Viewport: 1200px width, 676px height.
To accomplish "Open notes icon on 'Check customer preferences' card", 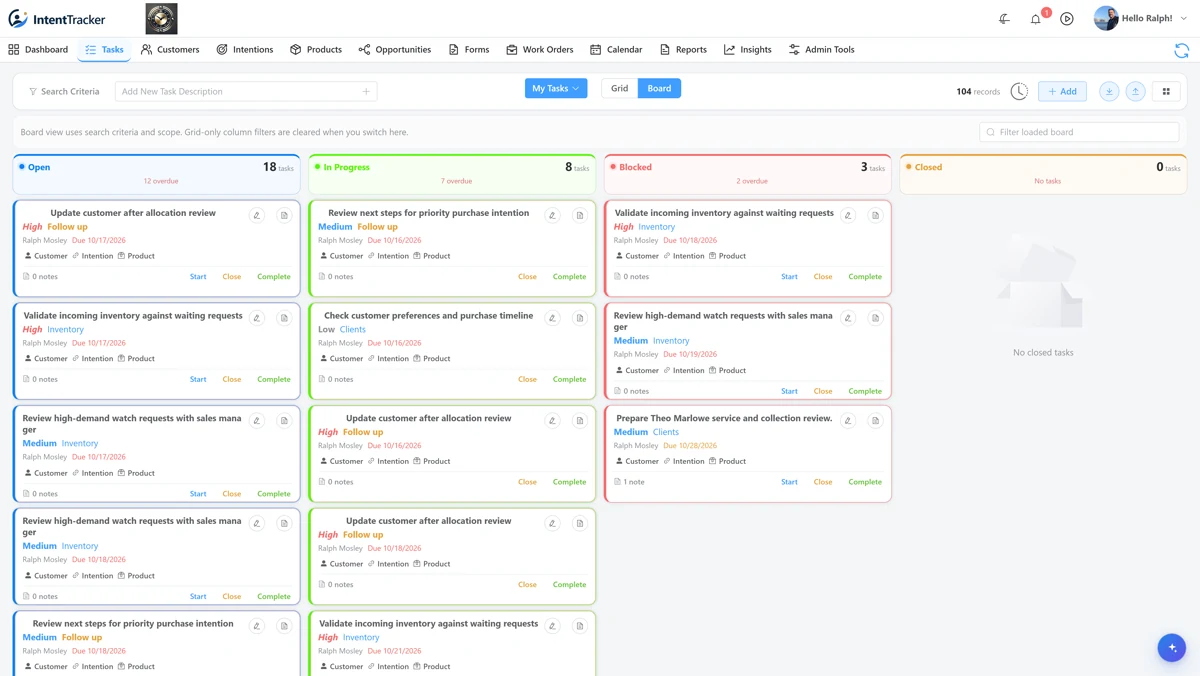I will [580, 318].
